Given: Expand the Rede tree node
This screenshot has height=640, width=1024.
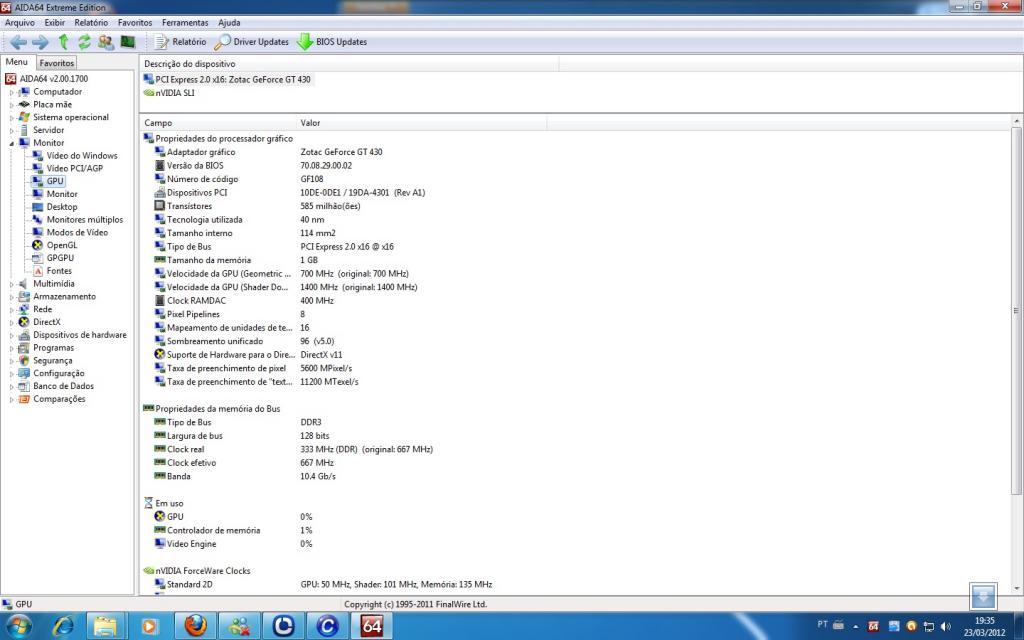Looking at the screenshot, I should pos(11,310).
